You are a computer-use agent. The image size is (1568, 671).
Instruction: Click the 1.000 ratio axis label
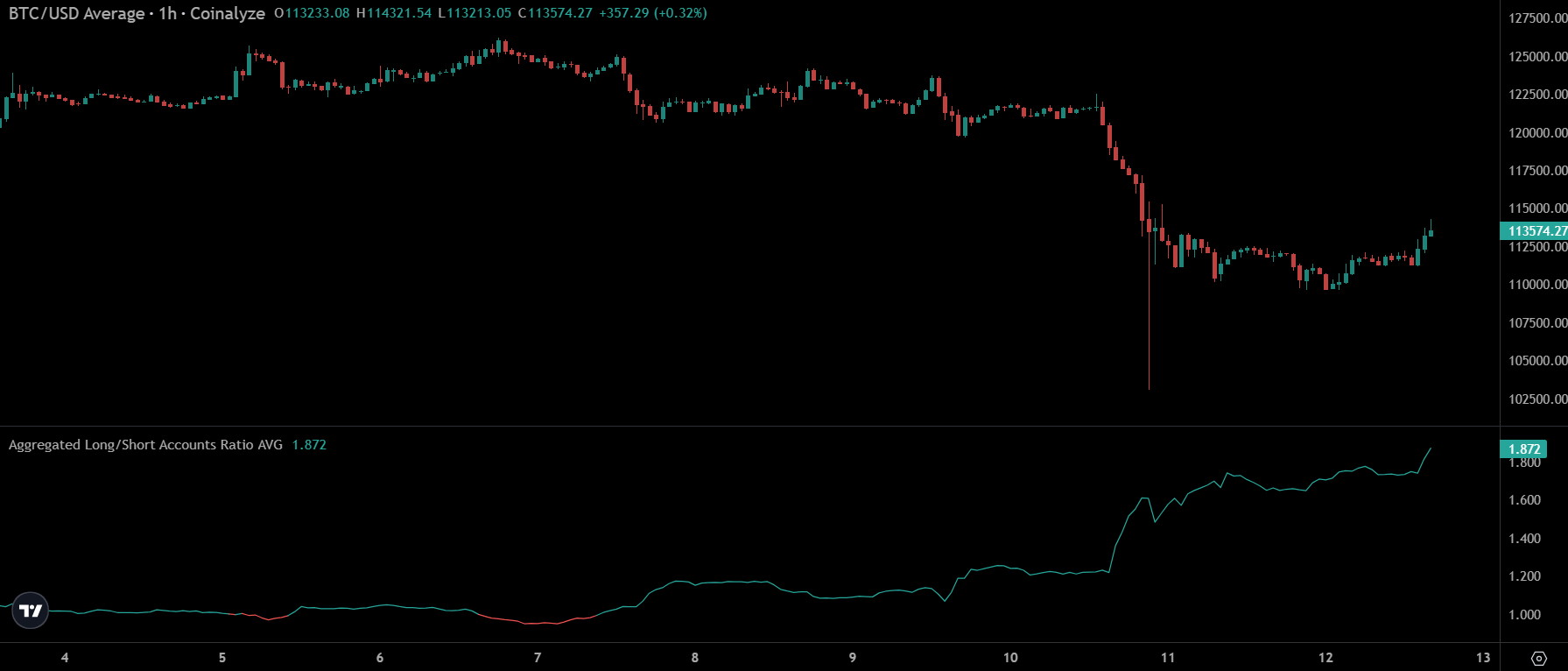pyautogui.click(x=1524, y=615)
